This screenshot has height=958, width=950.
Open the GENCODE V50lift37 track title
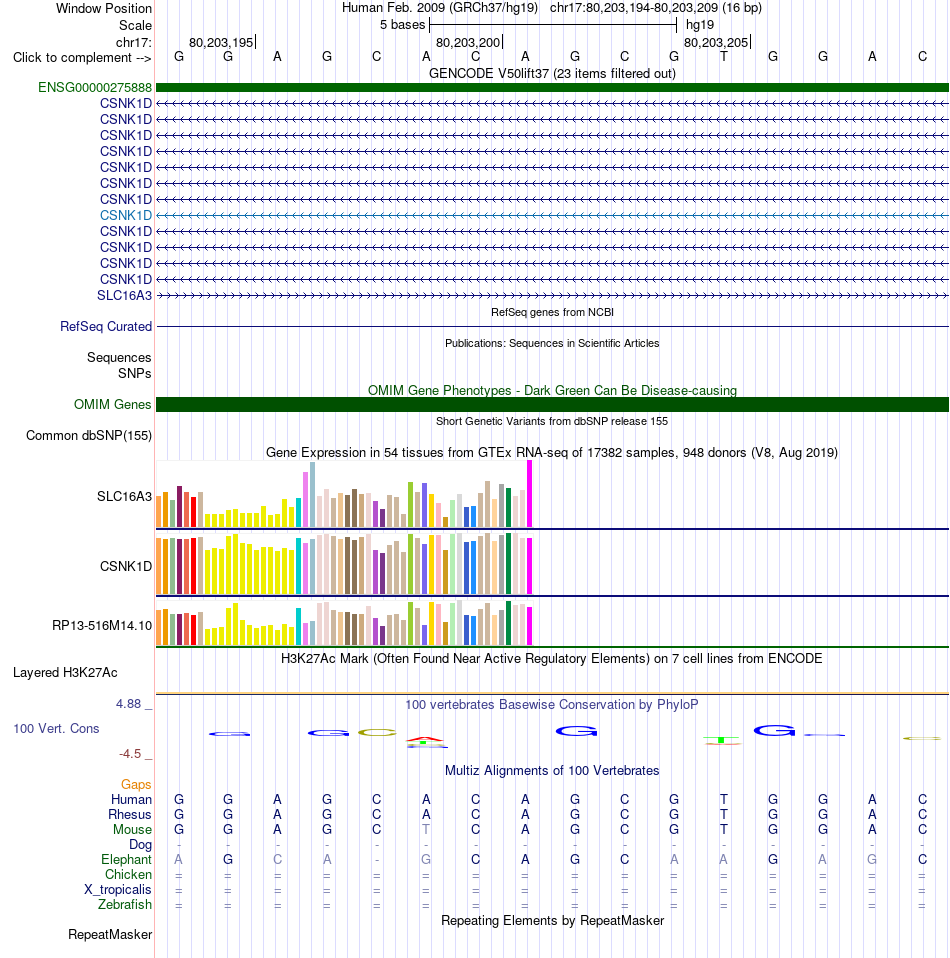tap(552, 73)
